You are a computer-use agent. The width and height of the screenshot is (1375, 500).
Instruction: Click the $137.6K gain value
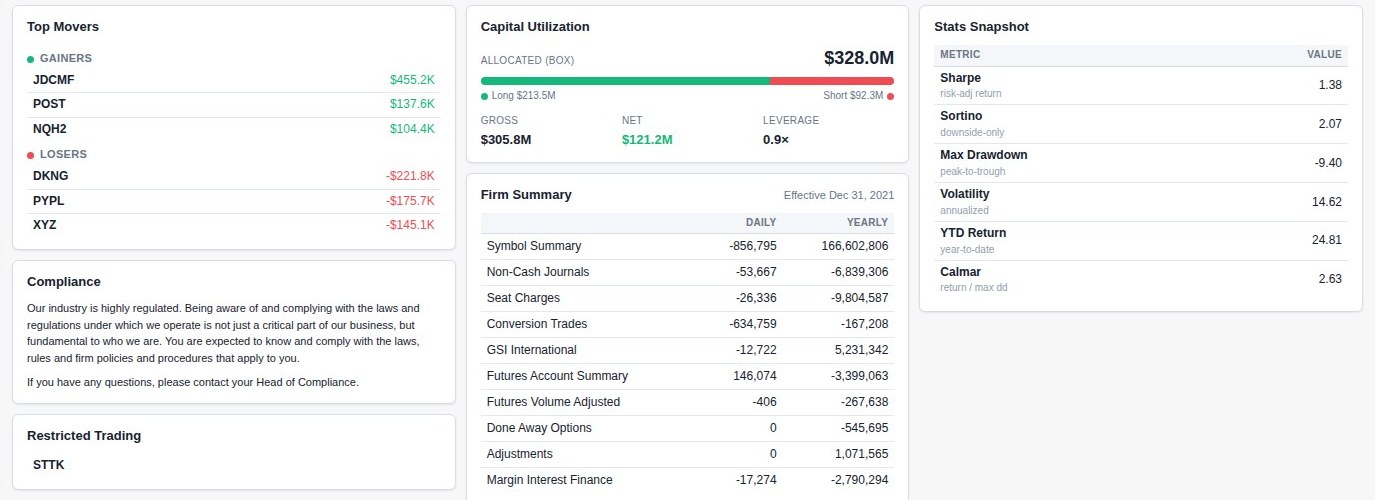pyautogui.click(x=412, y=104)
